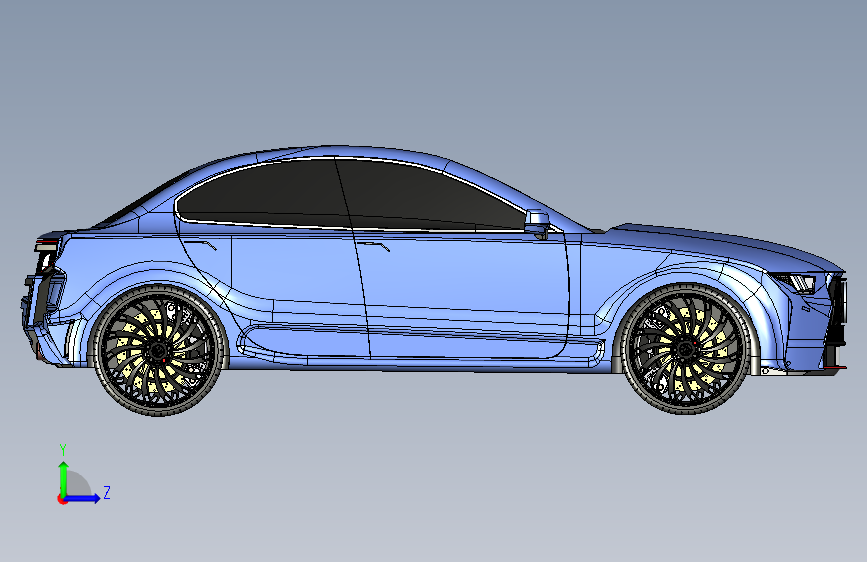This screenshot has width=867, height=562.
Task: Select the side mirror on the car
Action: click(x=537, y=223)
